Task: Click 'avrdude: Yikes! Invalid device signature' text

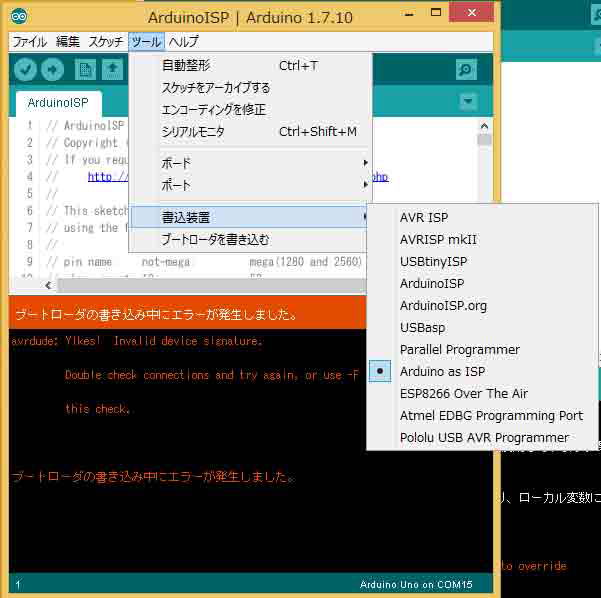Action: pos(137,341)
